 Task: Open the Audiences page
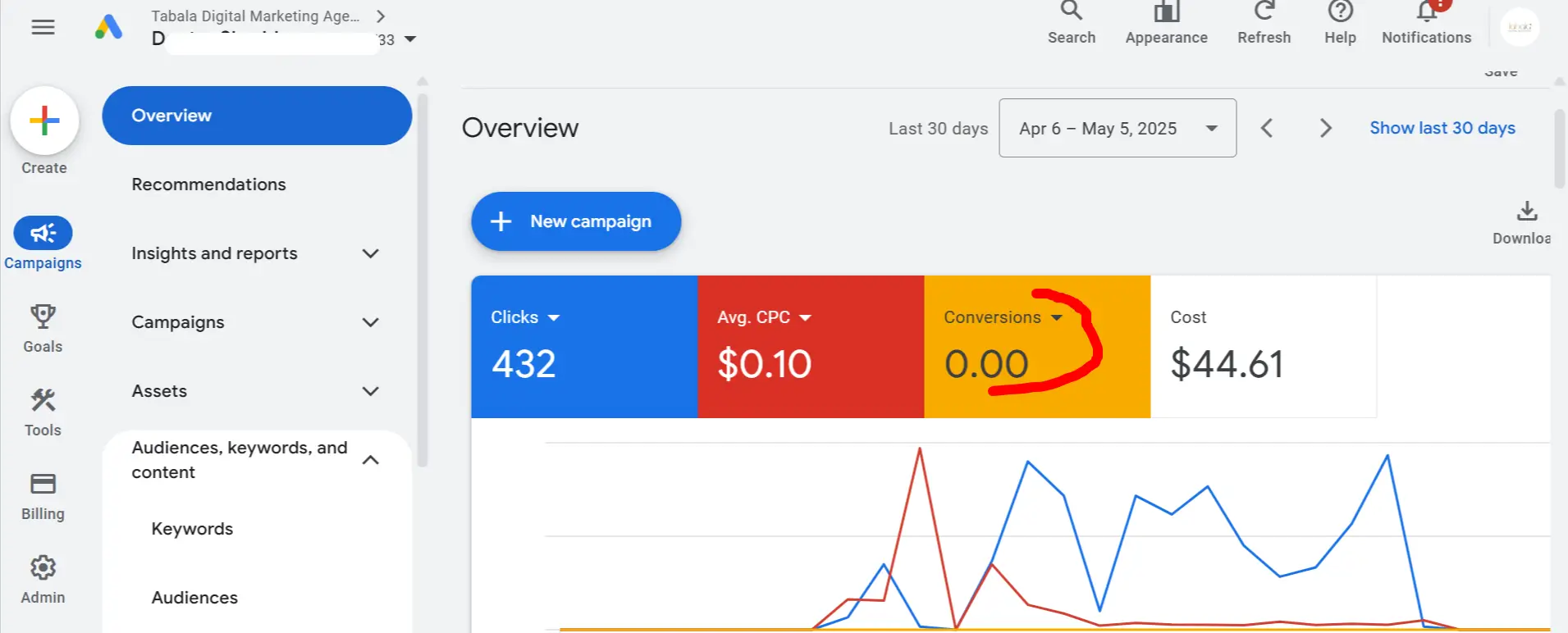click(194, 598)
